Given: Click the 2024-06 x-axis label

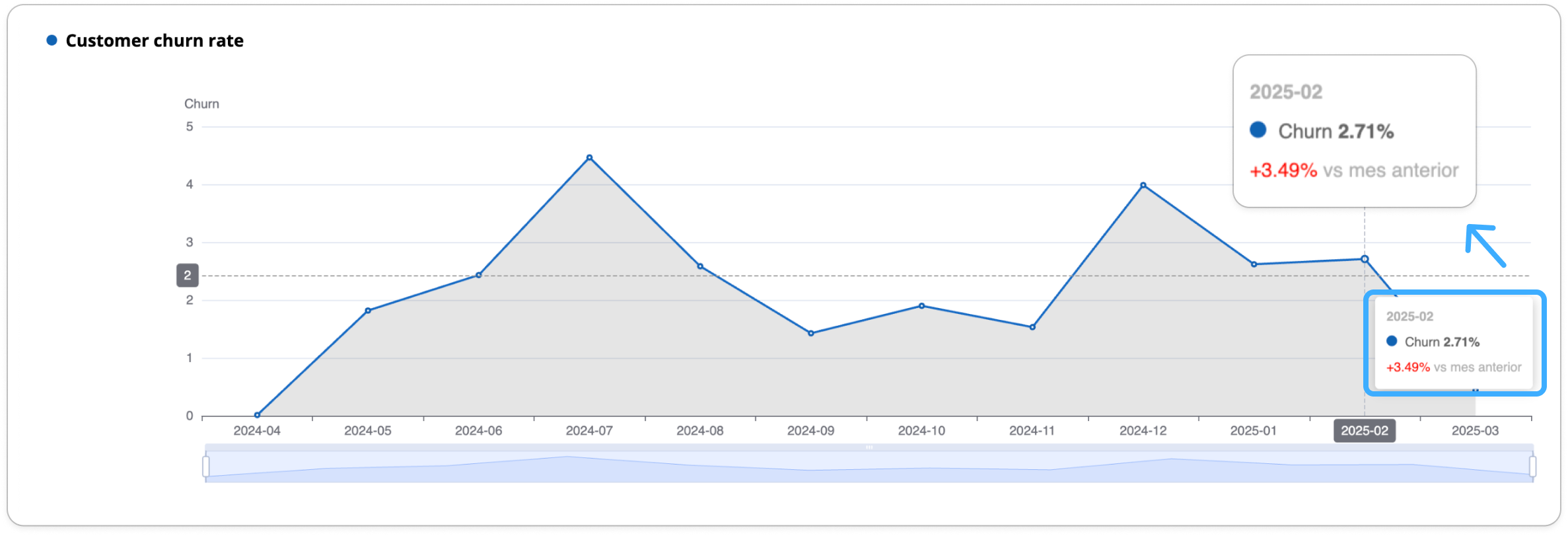Looking at the screenshot, I should (479, 431).
